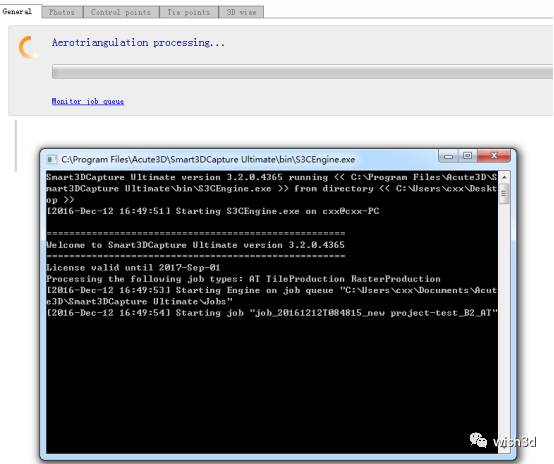
Task: Click 'Welcome to Smart3DCapture Ultimate' console line
Action: [195, 245]
